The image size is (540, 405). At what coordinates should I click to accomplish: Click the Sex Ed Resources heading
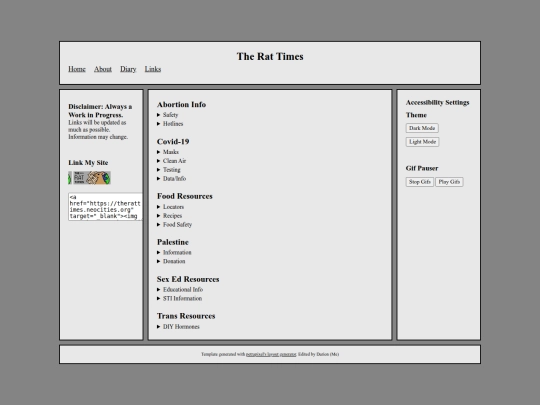[188, 279]
